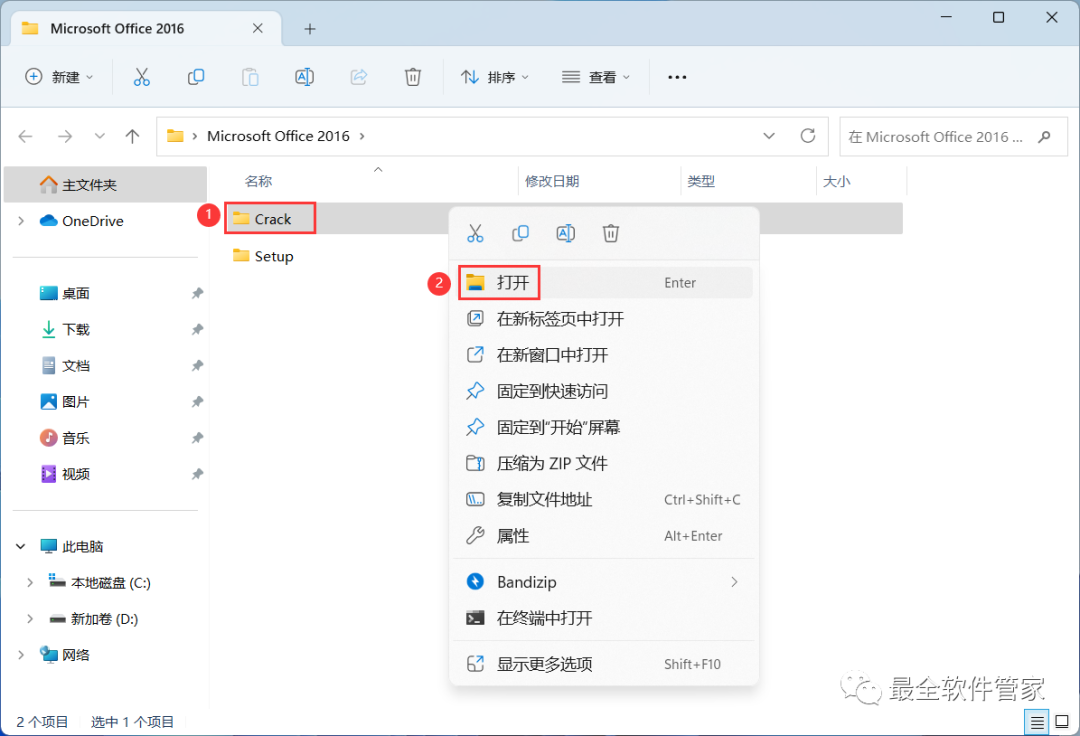
Task: Click the Delete icon in the context menu
Action: [611, 233]
